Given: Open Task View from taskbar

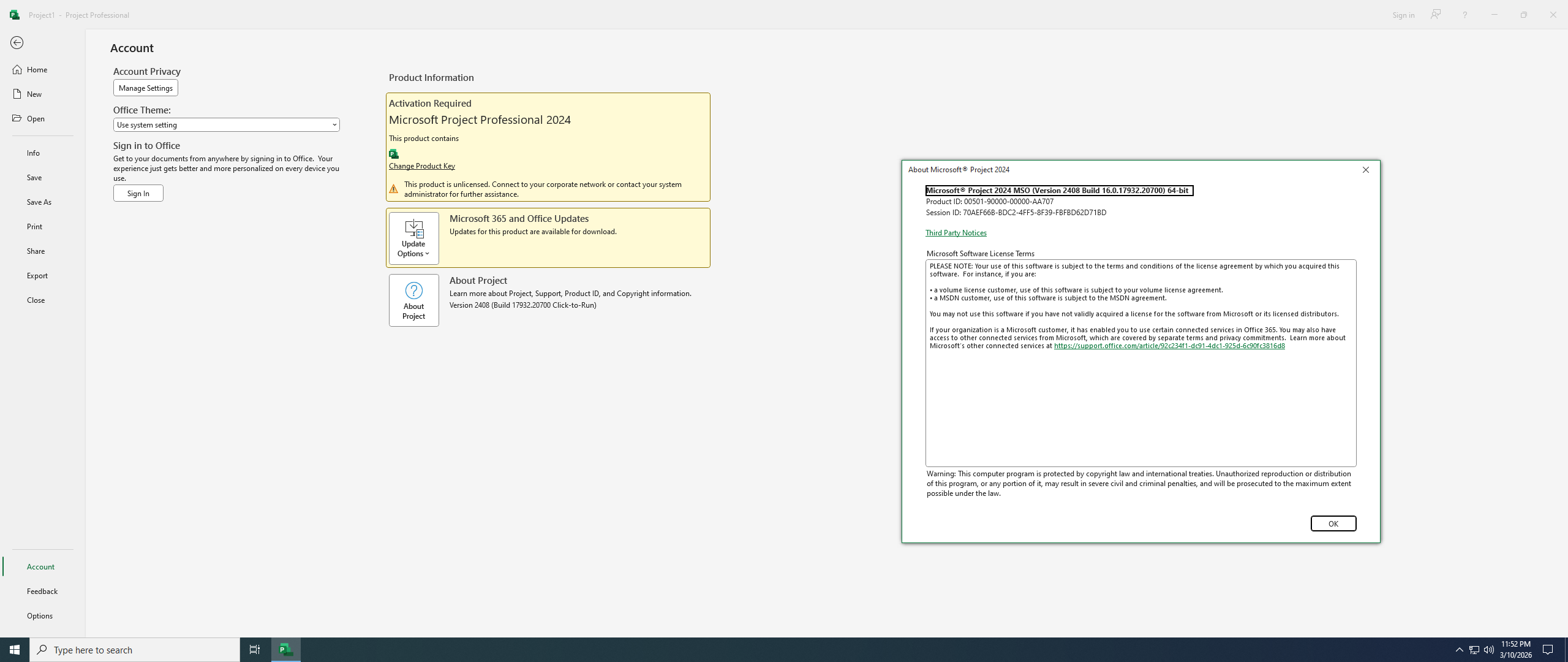Looking at the screenshot, I should [x=254, y=649].
